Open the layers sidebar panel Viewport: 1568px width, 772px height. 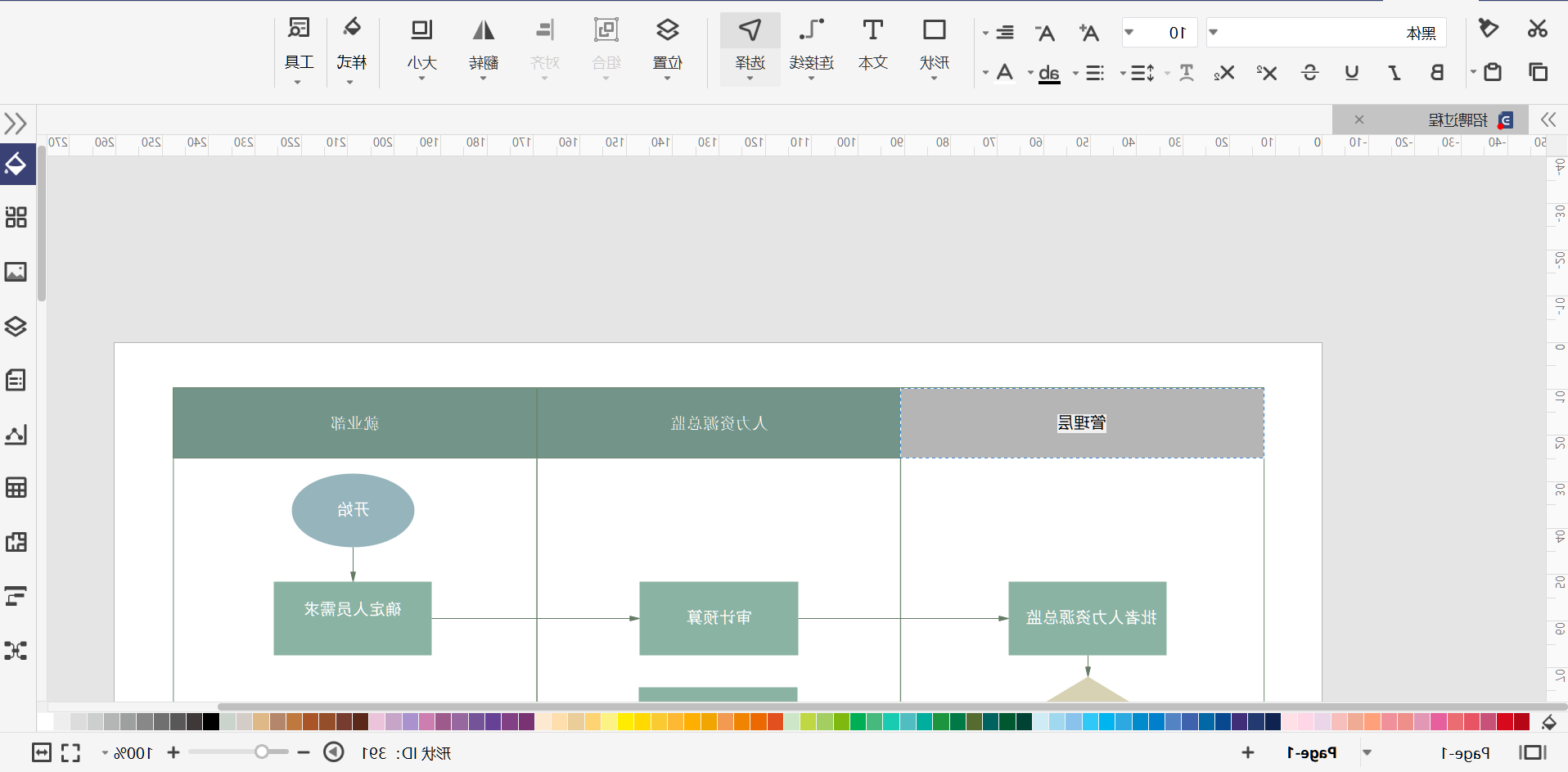tap(16, 326)
